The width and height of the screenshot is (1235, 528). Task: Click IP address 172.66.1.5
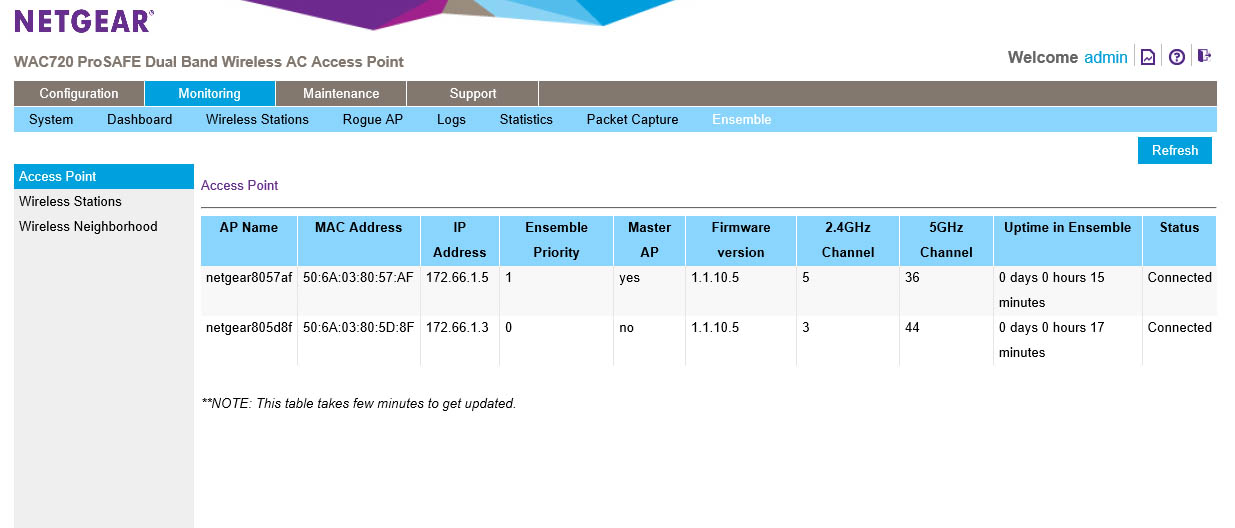[457, 277]
